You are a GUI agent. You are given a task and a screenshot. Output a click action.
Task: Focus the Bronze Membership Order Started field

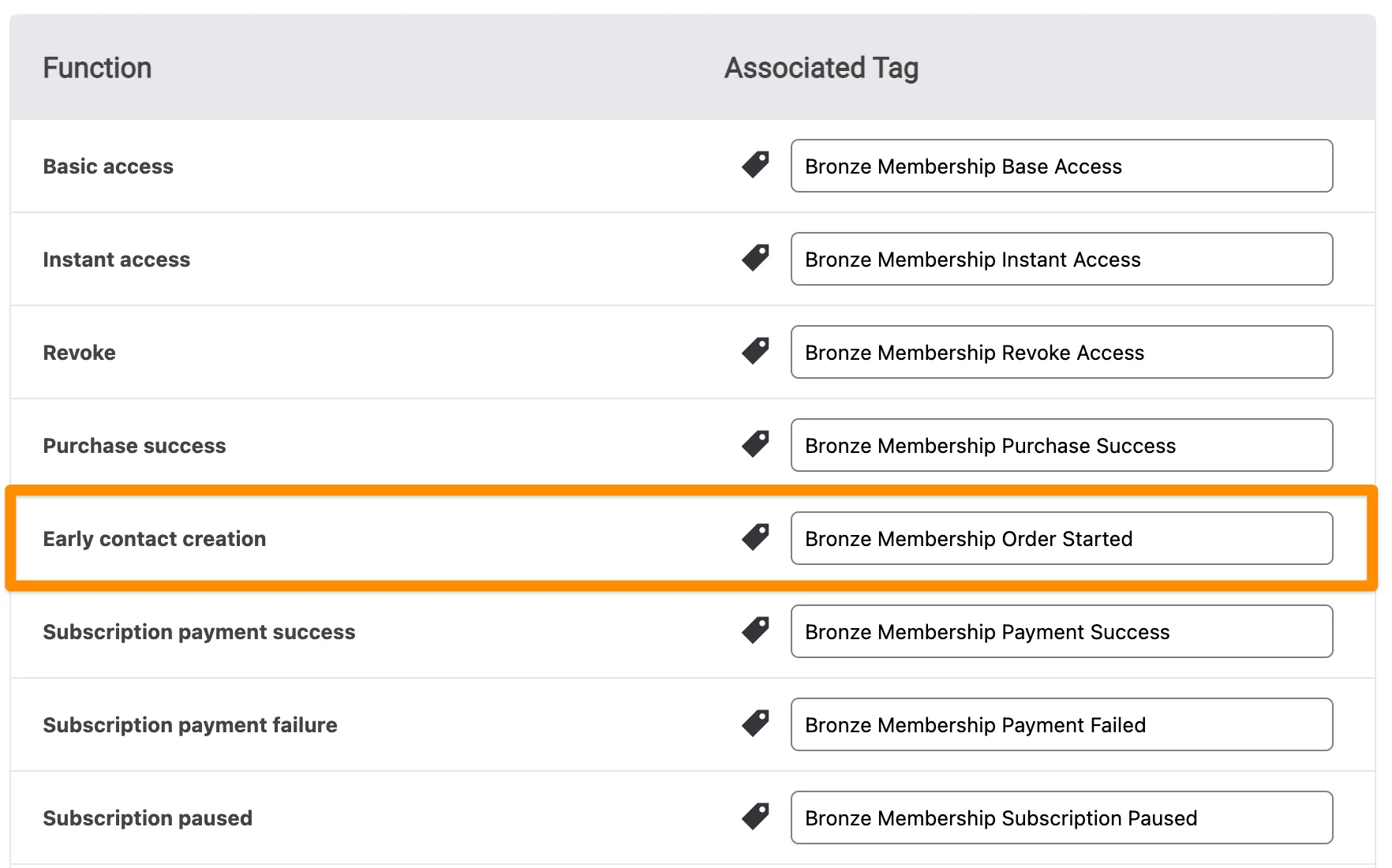[1061, 538]
